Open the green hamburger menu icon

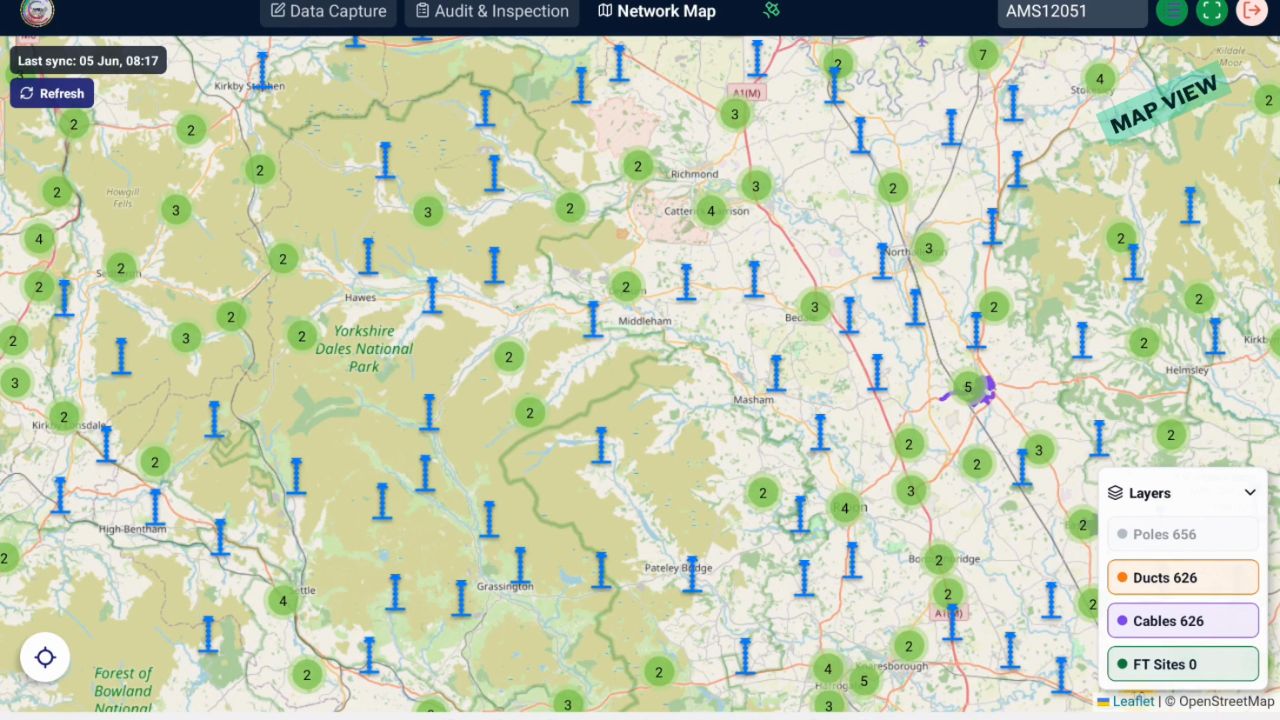point(1172,11)
